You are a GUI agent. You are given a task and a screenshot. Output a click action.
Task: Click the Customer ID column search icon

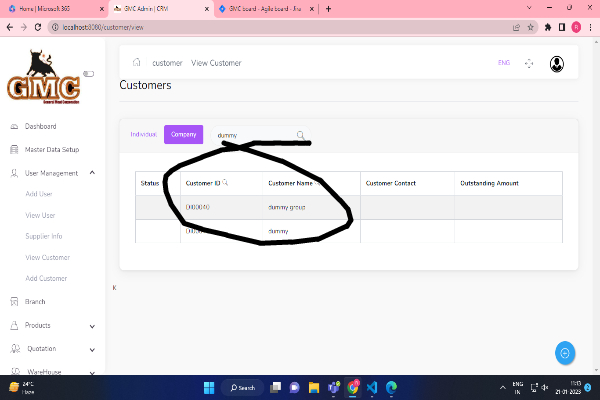click(x=225, y=183)
